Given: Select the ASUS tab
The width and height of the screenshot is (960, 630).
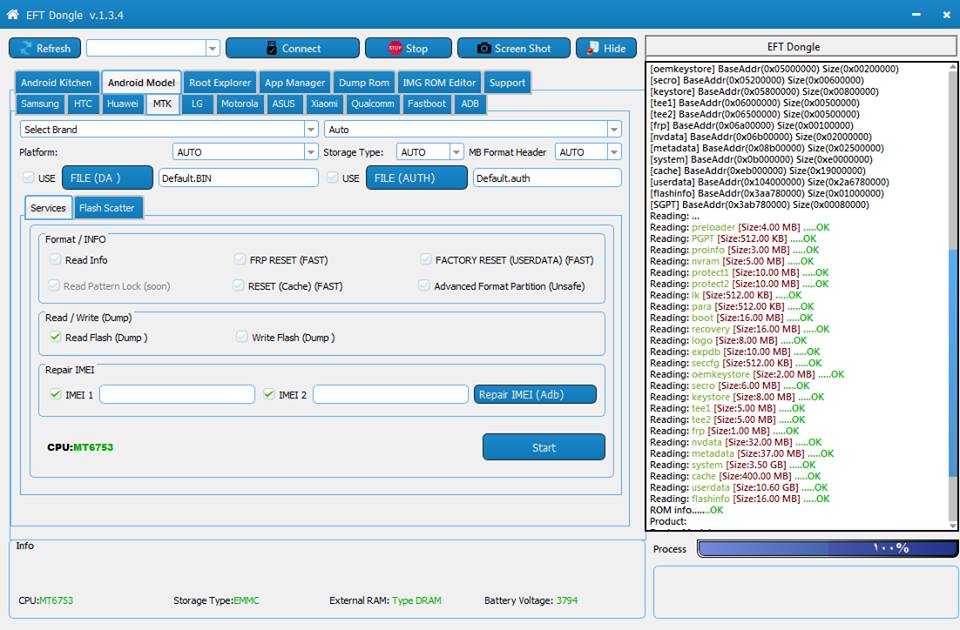Looking at the screenshot, I should click(x=283, y=103).
